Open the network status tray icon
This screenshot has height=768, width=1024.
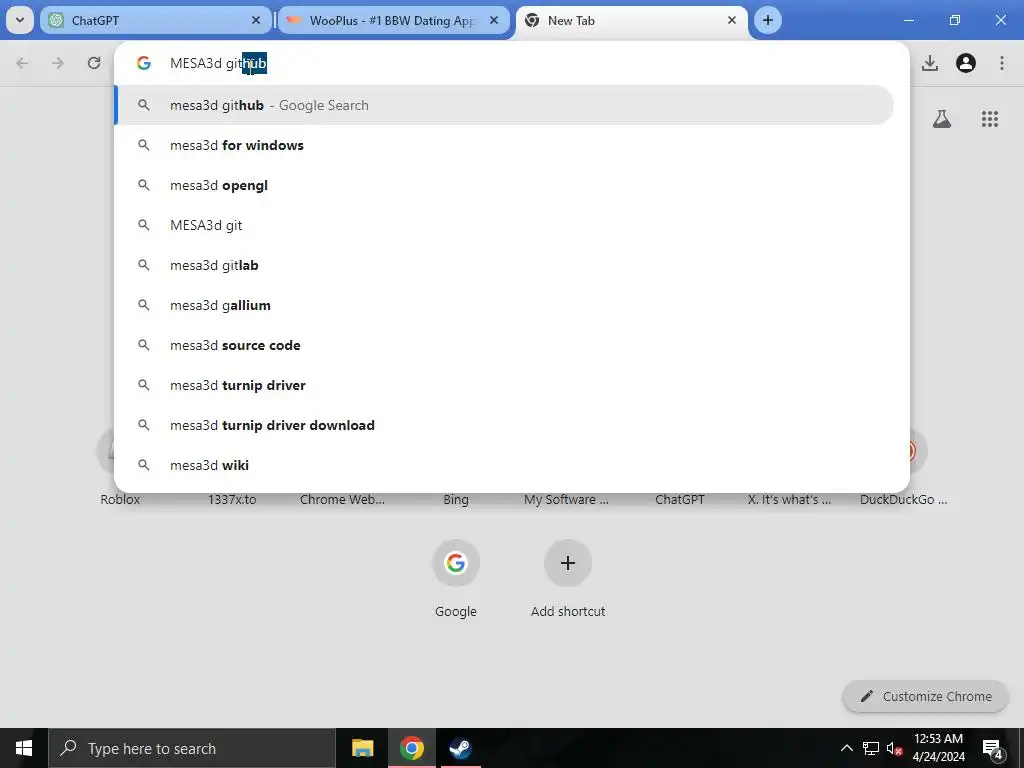[871, 748]
